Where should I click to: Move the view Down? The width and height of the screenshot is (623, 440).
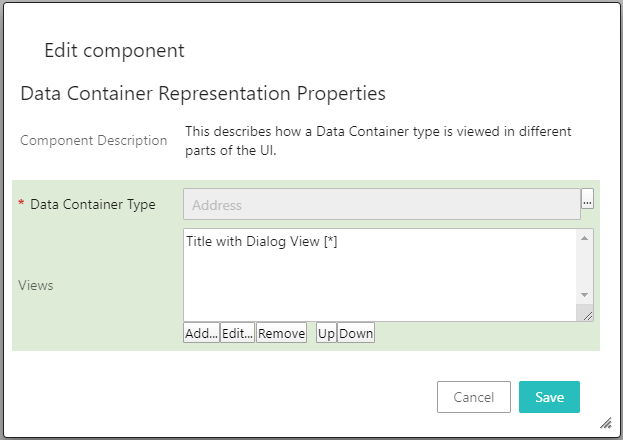pyautogui.click(x=356, y=333)
